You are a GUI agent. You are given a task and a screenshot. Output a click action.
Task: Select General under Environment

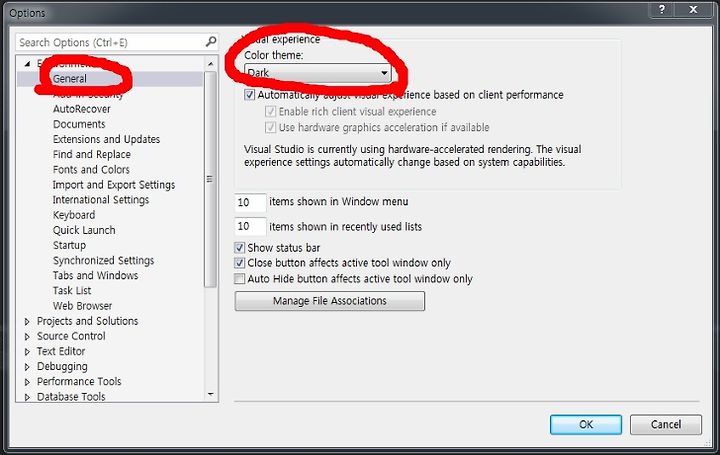(69, 79)
